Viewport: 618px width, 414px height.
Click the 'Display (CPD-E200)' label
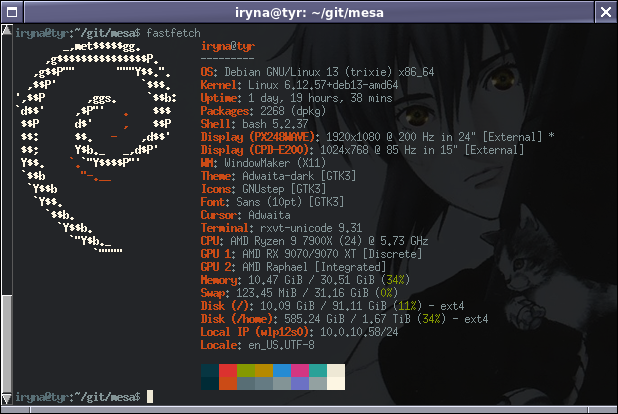coord(255,150)
